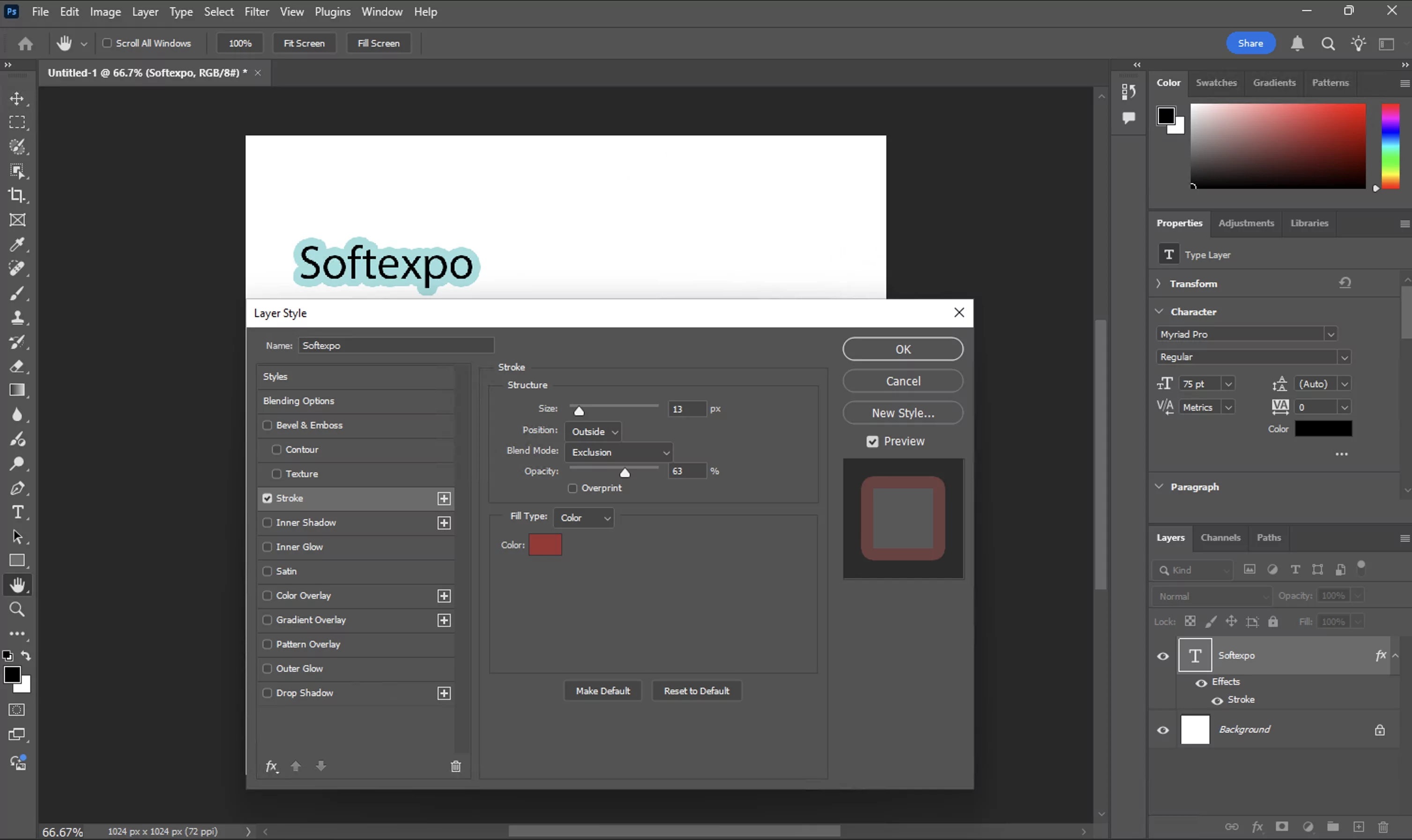Select the Crop tool
This screenshot has width=1412, height=840.
[17, 195]
